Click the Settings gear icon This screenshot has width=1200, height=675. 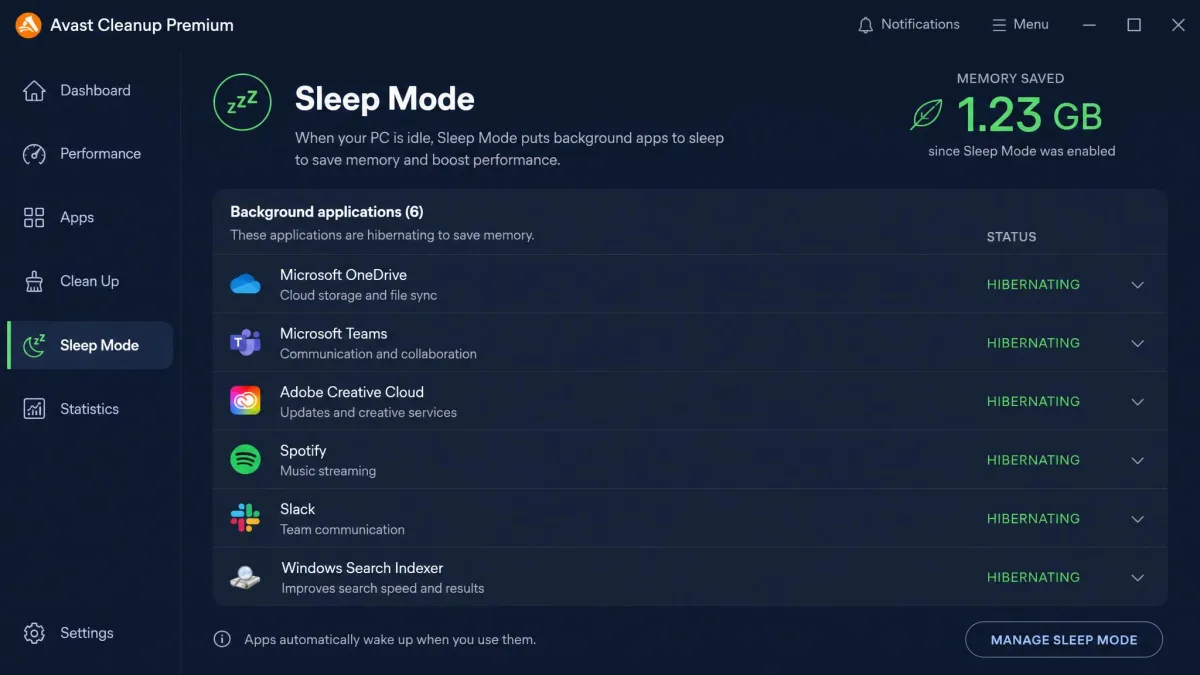pyautogui.click(x=34, y=633)
